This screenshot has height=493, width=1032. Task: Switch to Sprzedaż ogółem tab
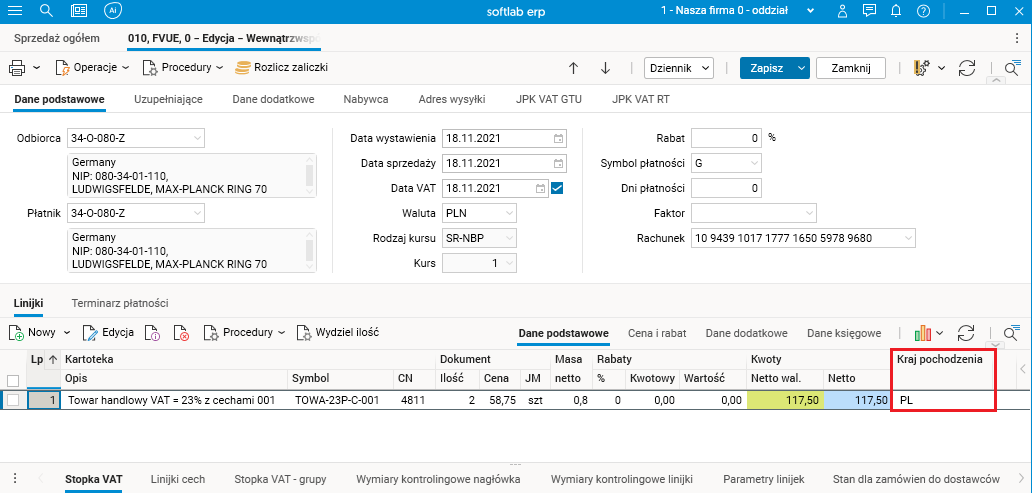coord(57,38)
